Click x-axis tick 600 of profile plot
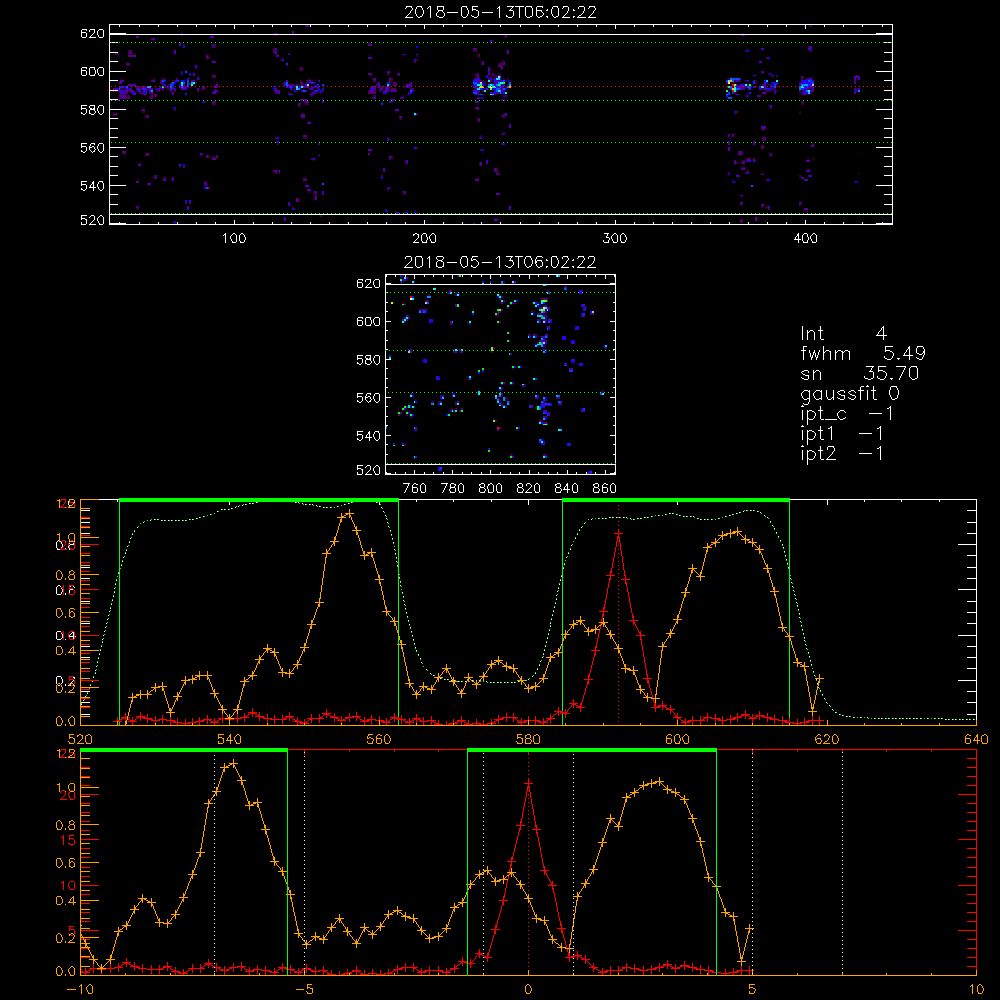 [x=677, y=739]
